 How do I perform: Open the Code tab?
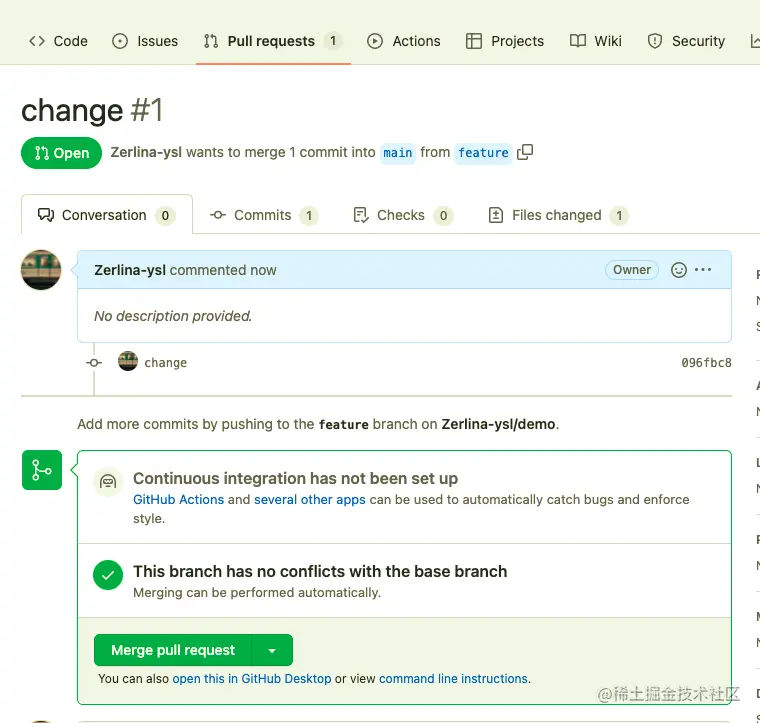tap(58, 41)
